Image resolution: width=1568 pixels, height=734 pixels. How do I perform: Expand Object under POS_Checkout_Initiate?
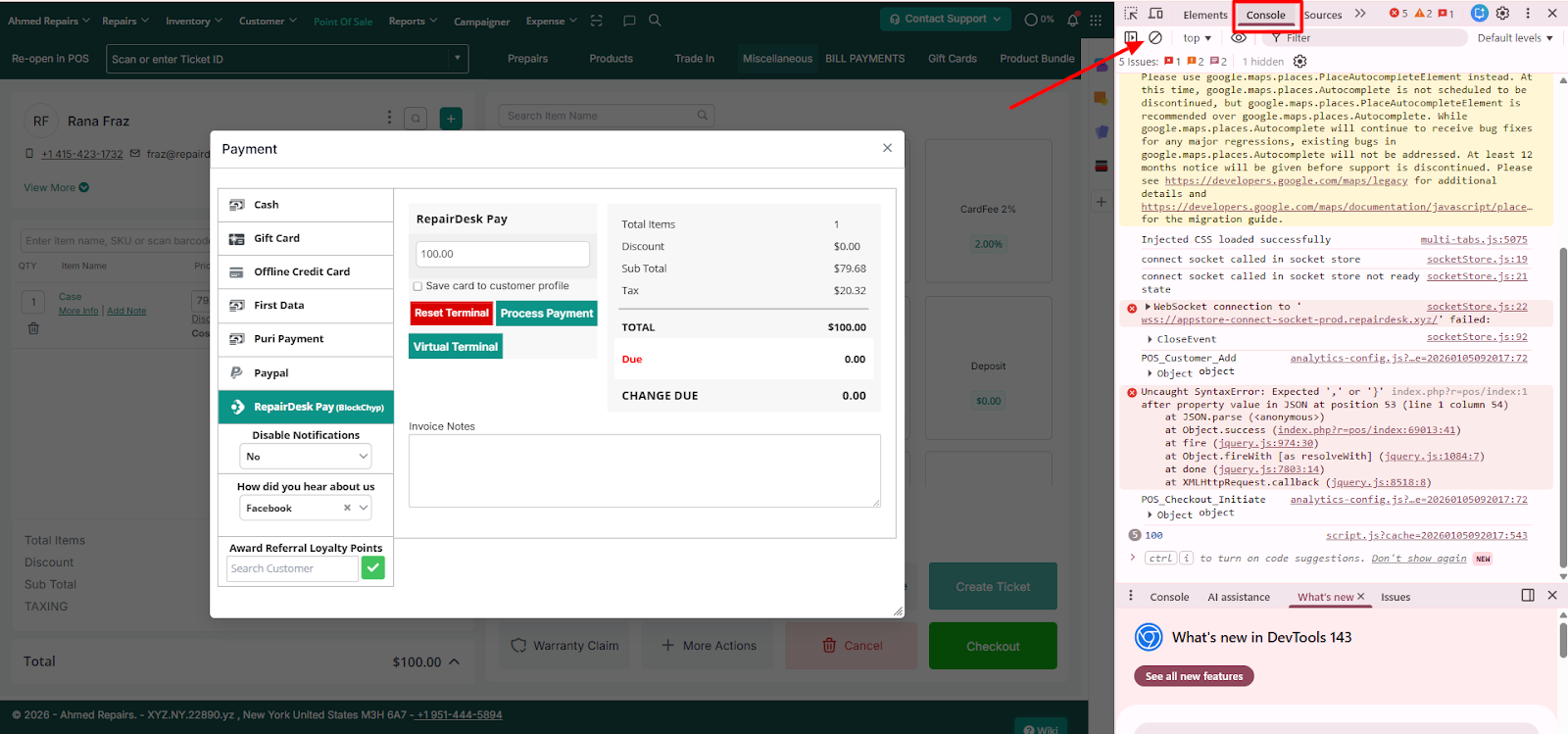point(1151,514)
